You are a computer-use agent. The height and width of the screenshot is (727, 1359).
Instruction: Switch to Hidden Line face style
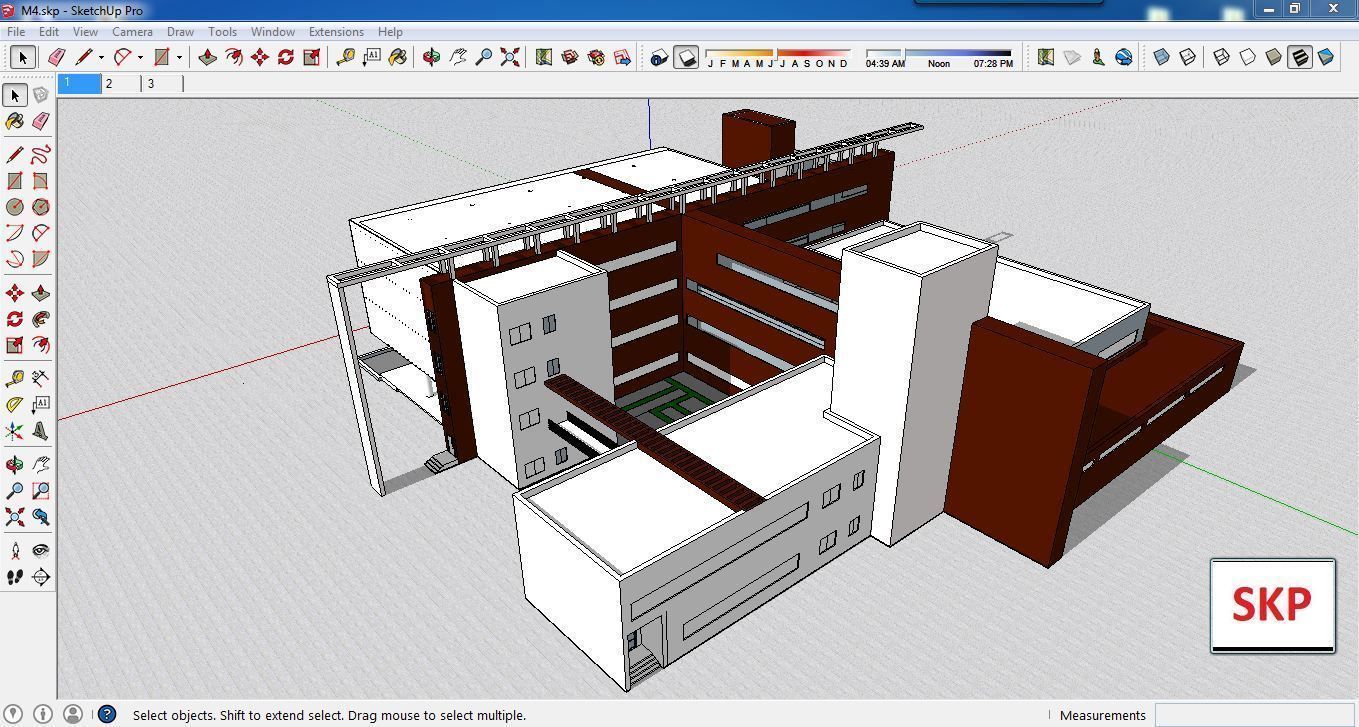coord(1248,57)
